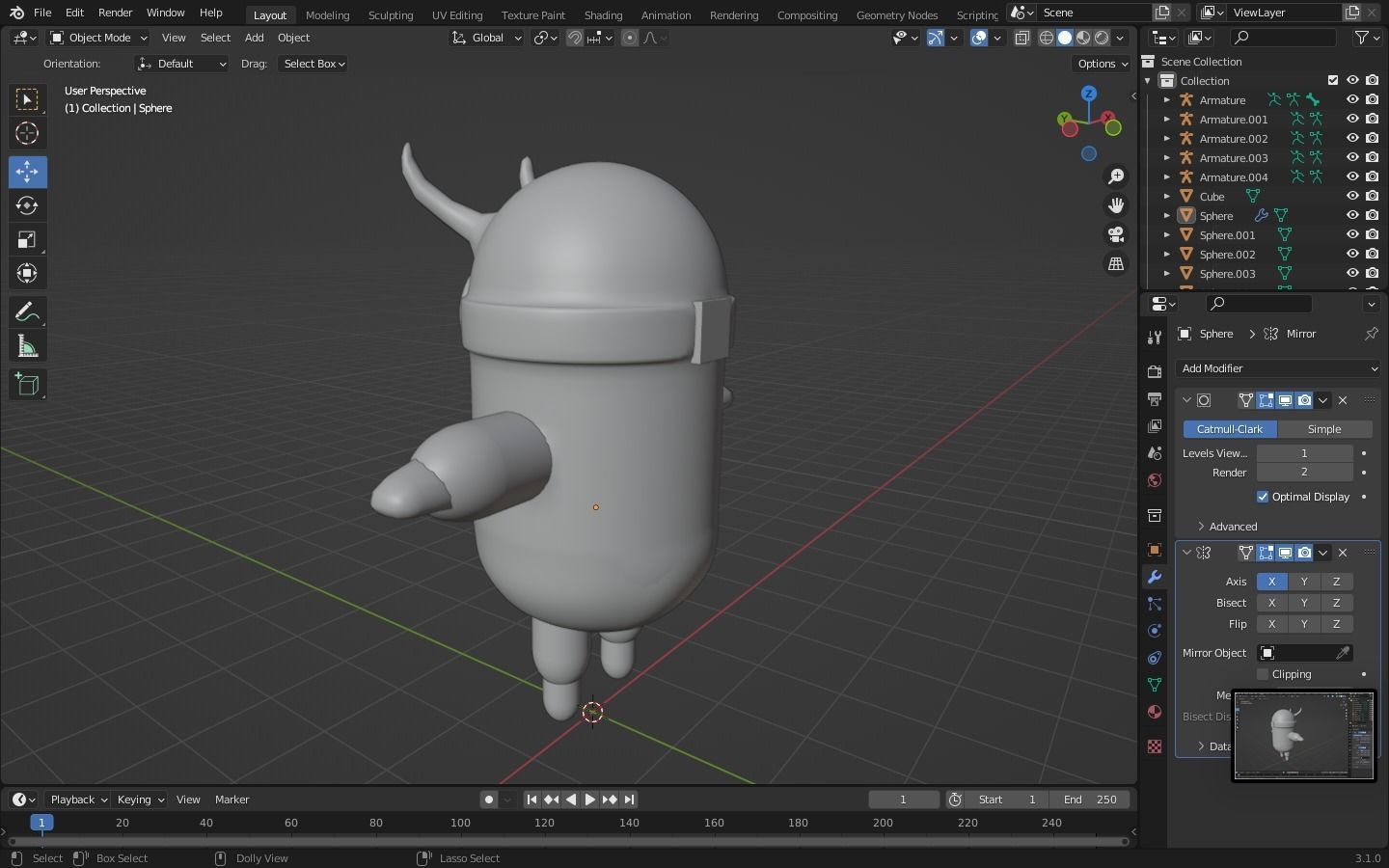Select the Select Box tool icon
The image size is (1389, 868).
point(27,99)
